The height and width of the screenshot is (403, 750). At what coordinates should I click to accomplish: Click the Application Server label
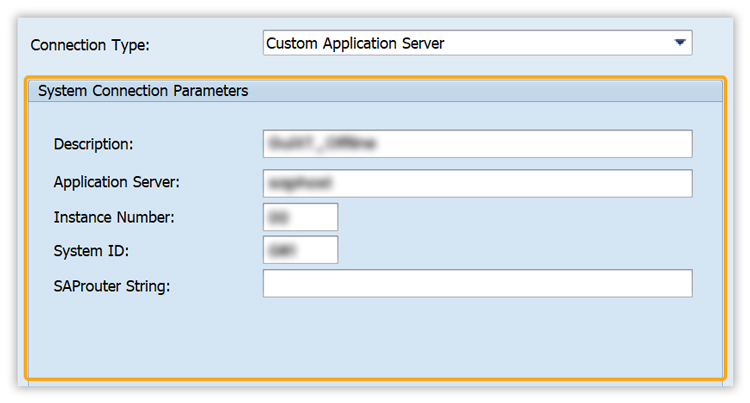pos(116,182)
